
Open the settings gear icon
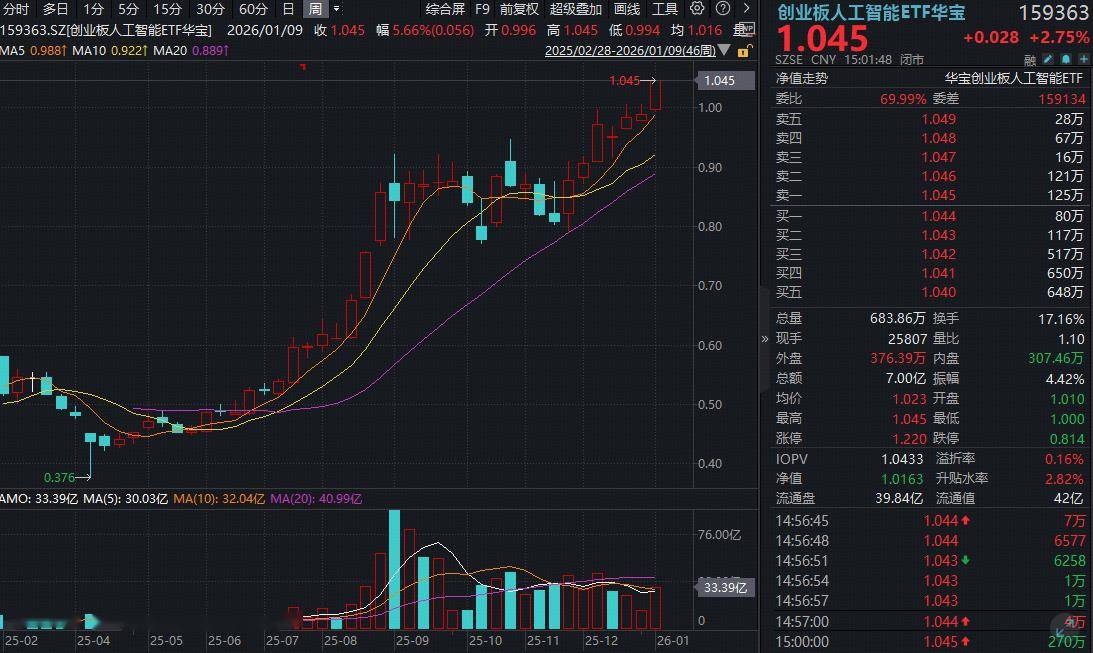[x=697, y=9]
